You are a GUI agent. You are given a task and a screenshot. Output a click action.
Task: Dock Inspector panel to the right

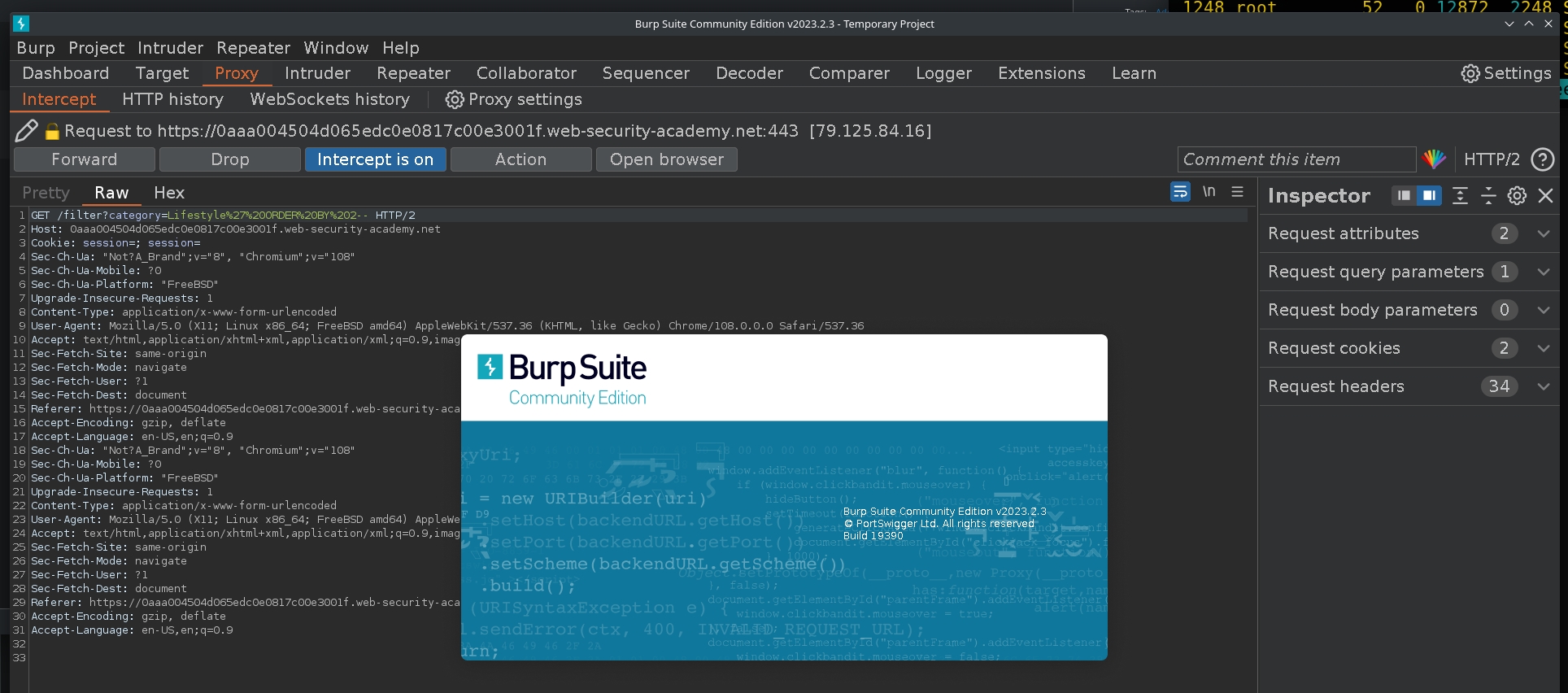click(1429, 195)
